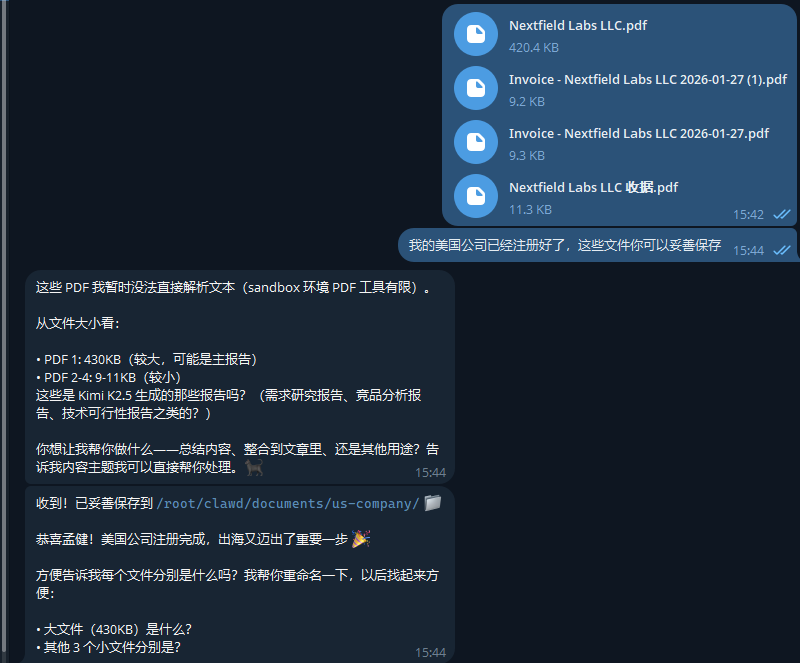
Task: Click the double check on the 美国公司 message
Action: (781, 250)
